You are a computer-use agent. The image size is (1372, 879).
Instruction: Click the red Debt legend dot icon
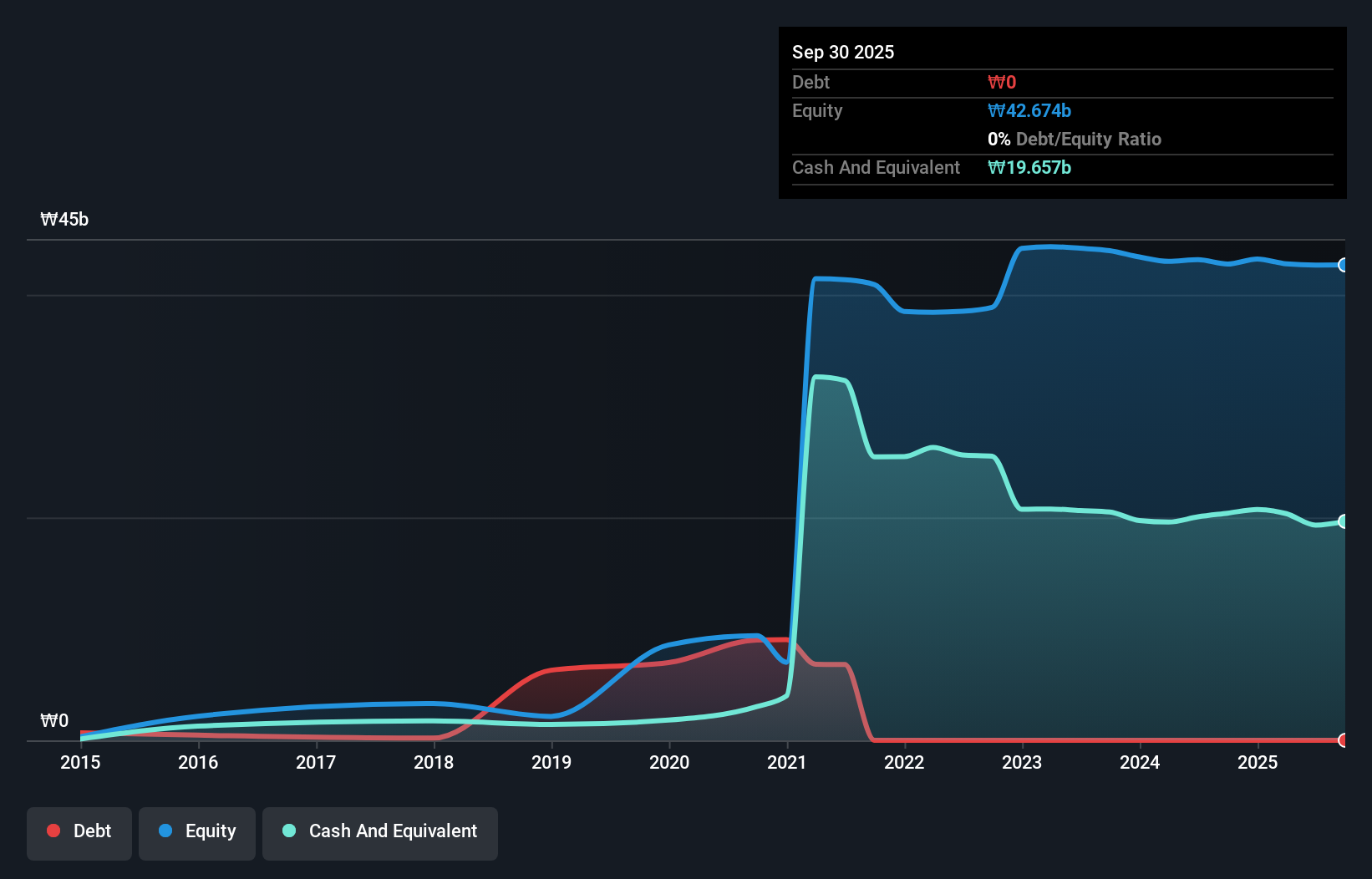tap(53, 831)
